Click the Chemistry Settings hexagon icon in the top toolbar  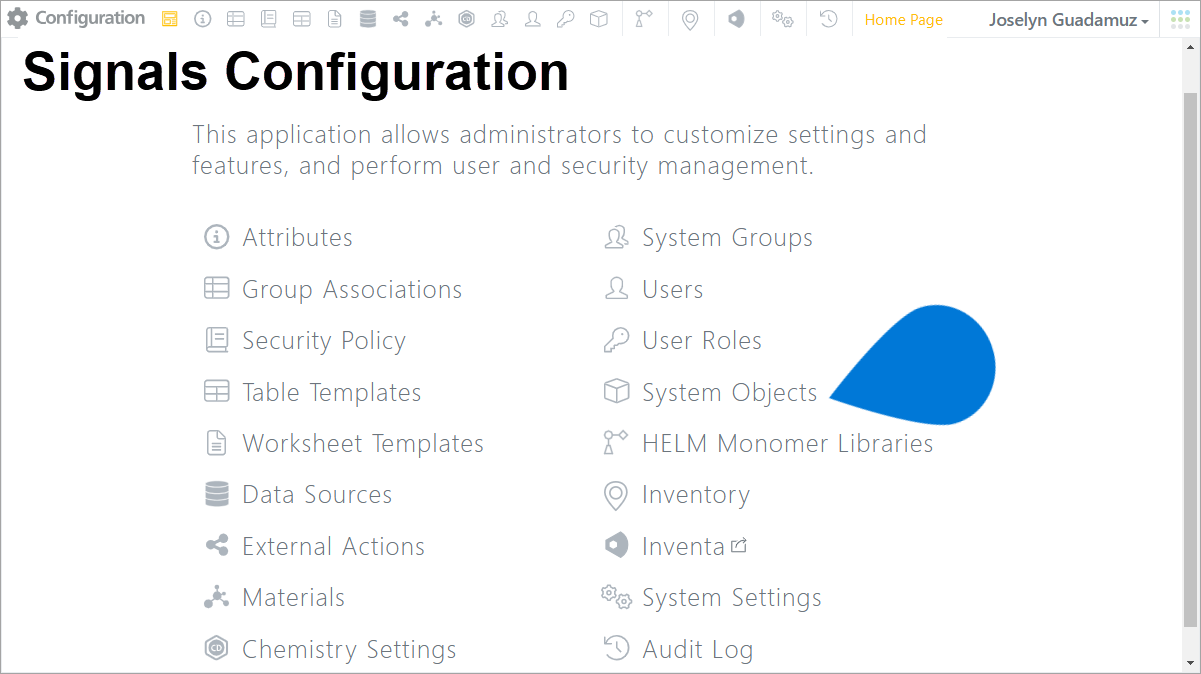(x=466, y=19)
